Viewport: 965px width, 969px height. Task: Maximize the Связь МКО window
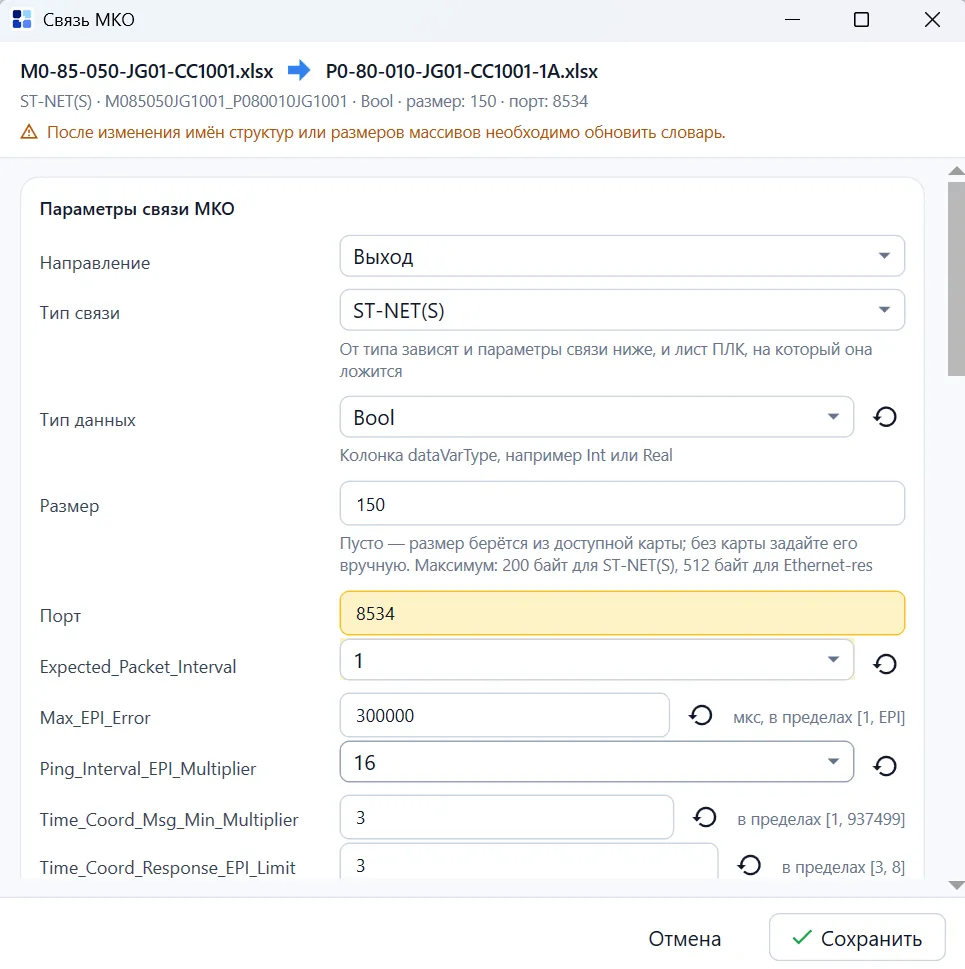point(861,20)
